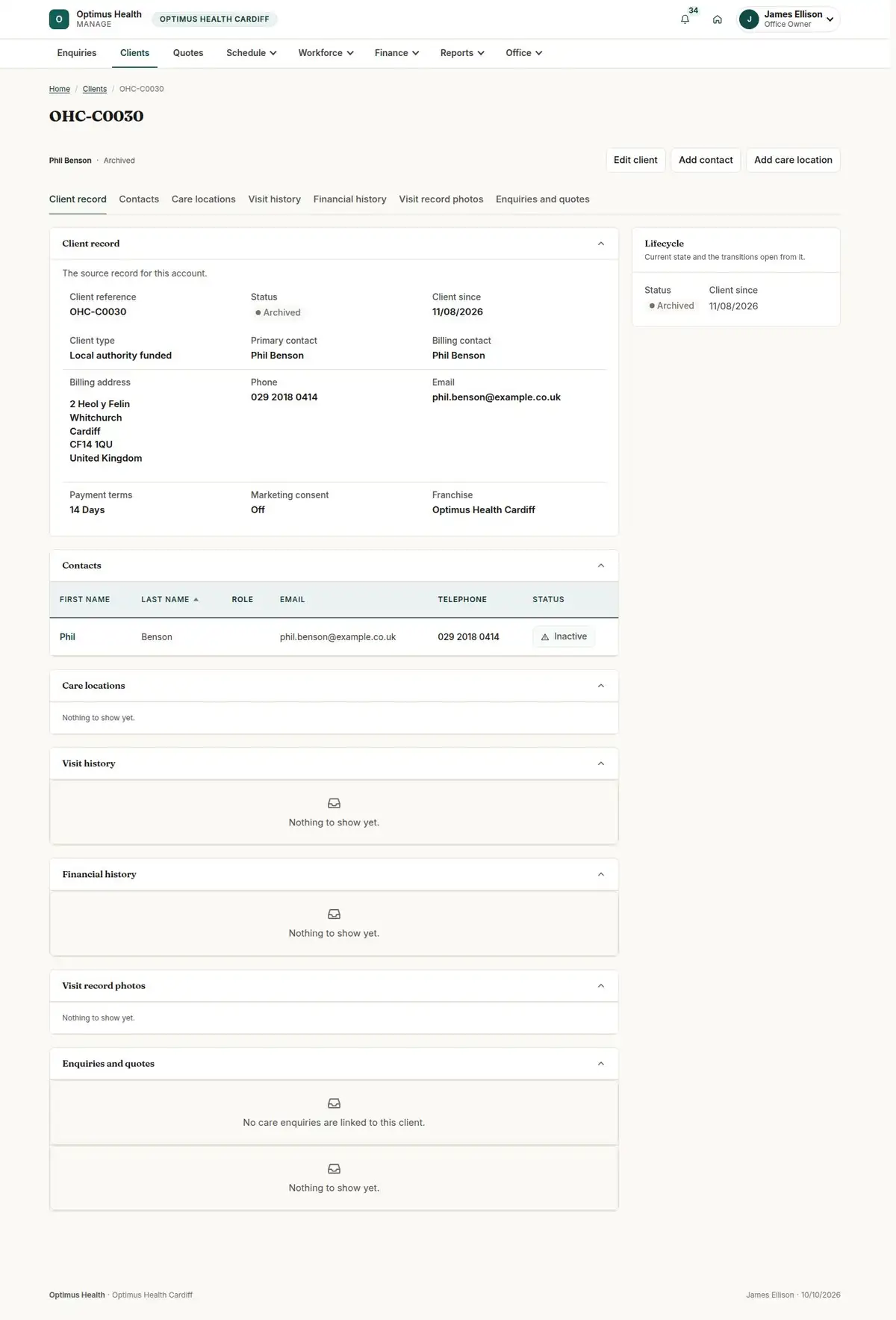This screenshot has width=896, height=1320.
Task: Collapse the Visit history panel
Action: click(601, 763)
